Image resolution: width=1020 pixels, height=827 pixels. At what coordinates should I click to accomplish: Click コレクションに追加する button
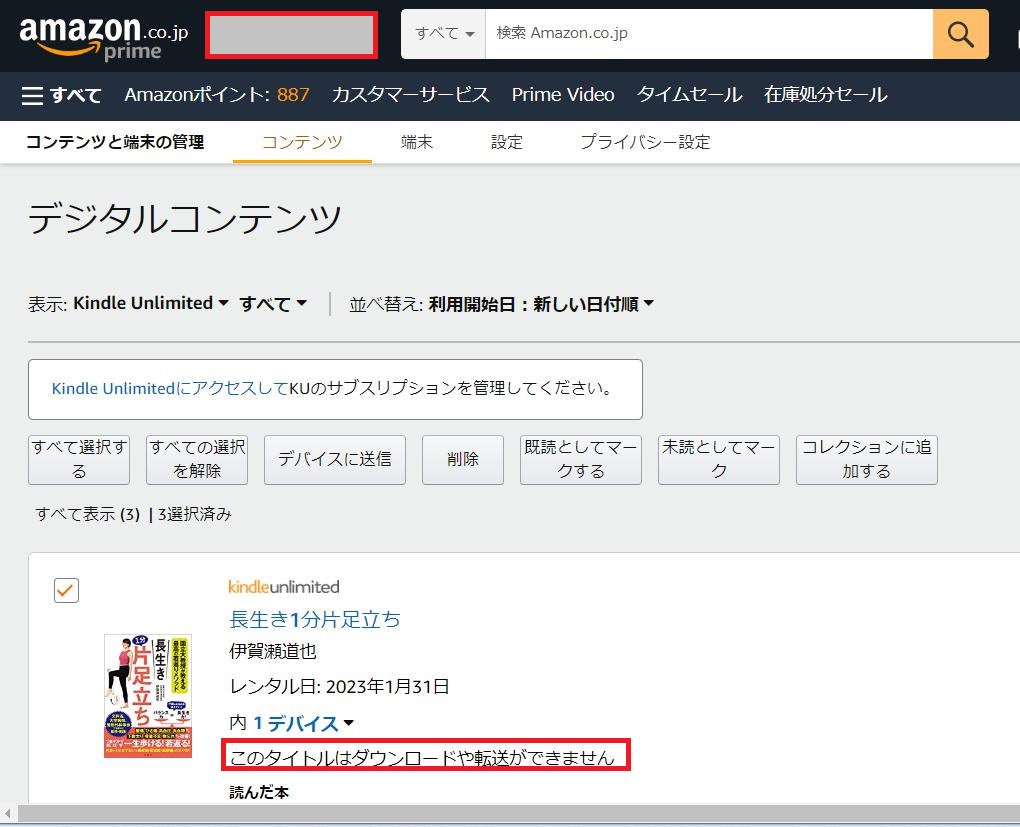(x=866, y=459)
